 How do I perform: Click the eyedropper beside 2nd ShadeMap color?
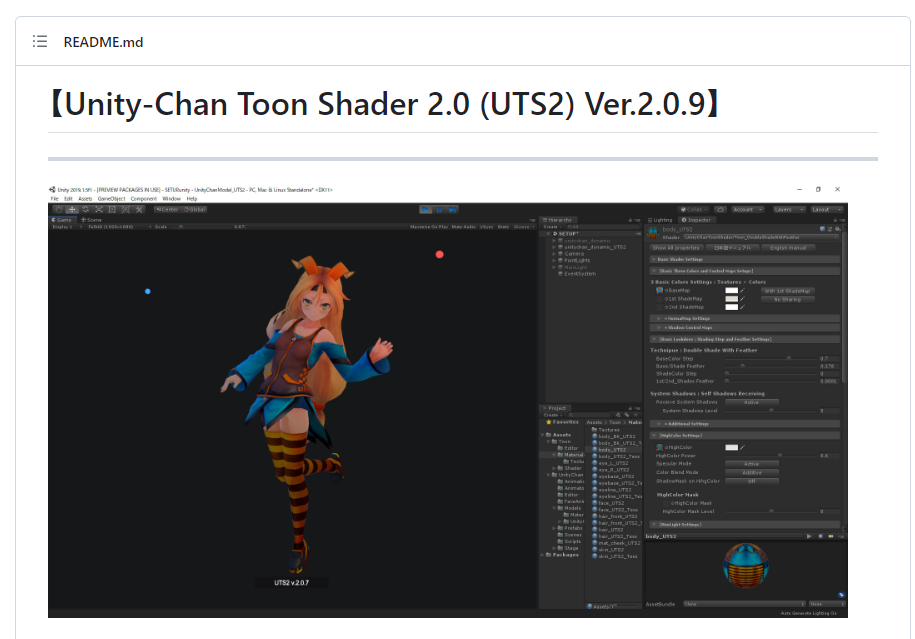click(x=743, y=307)
